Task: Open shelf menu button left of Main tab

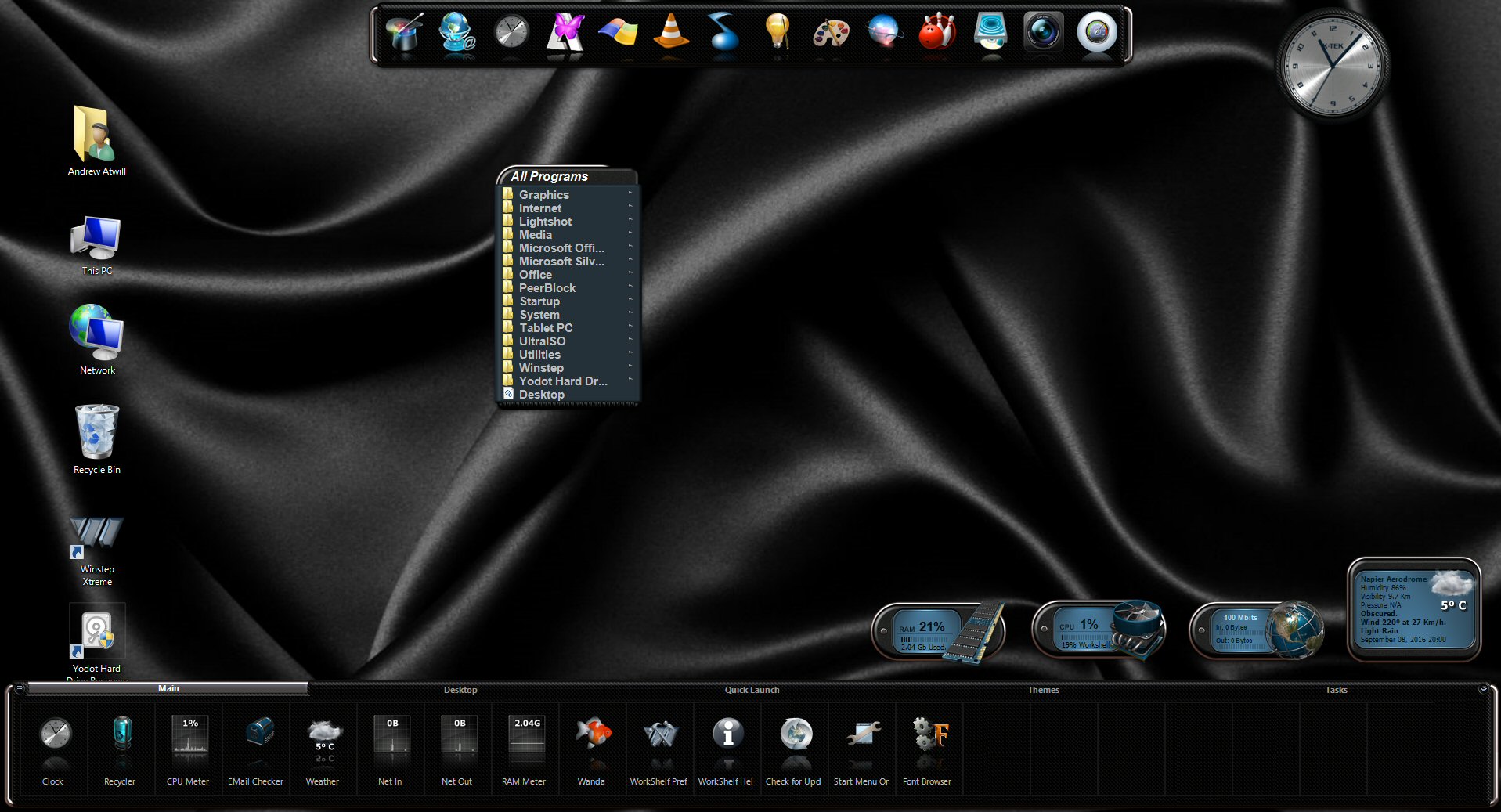Action: coord(20,689)
